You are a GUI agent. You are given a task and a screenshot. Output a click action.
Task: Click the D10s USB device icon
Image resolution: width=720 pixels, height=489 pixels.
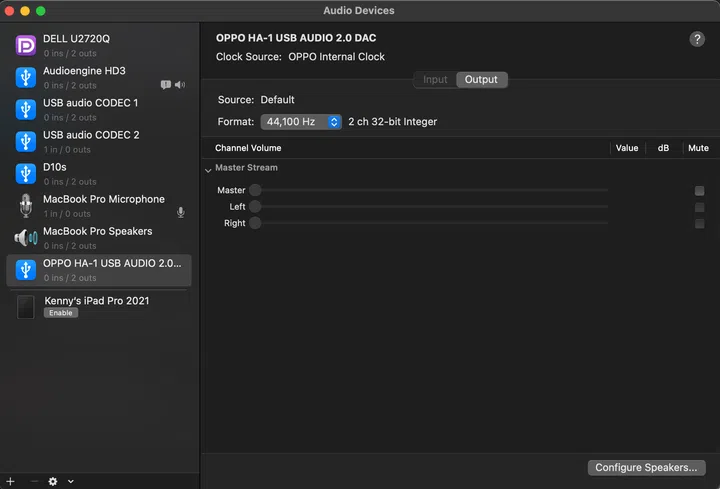tap(26, 174)
